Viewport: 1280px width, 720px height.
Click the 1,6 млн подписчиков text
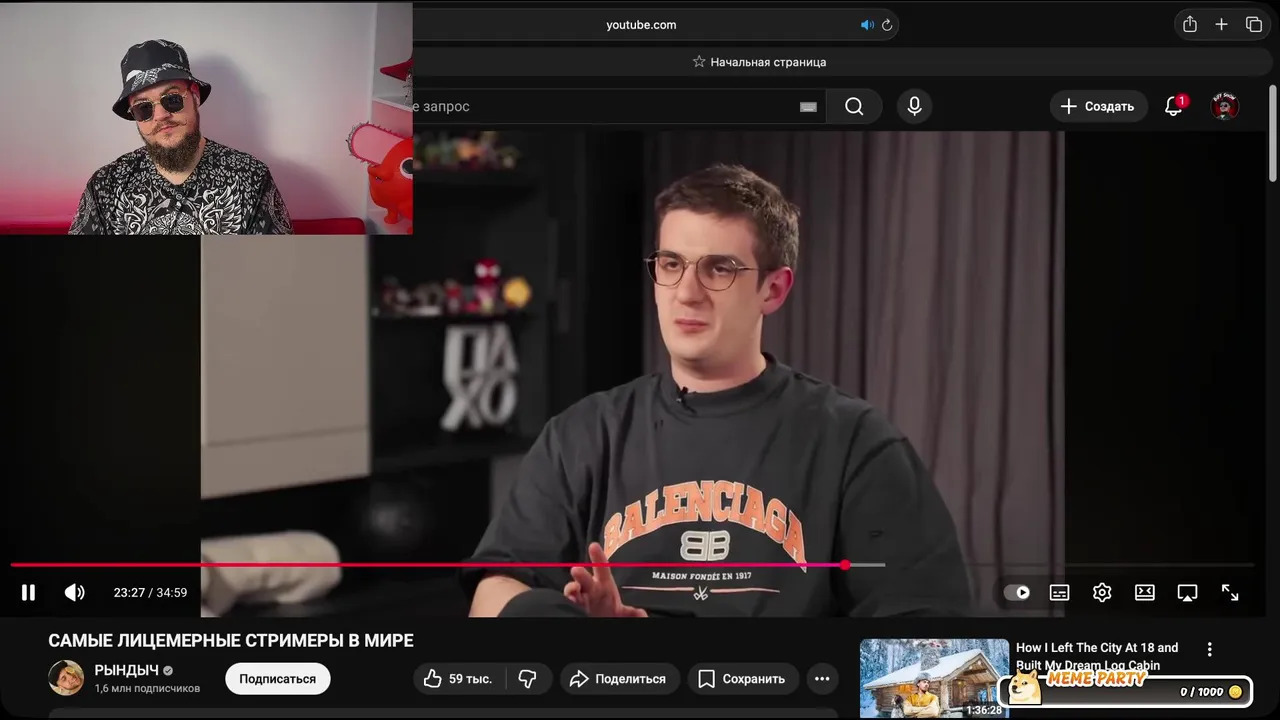[x=147, y=689]
